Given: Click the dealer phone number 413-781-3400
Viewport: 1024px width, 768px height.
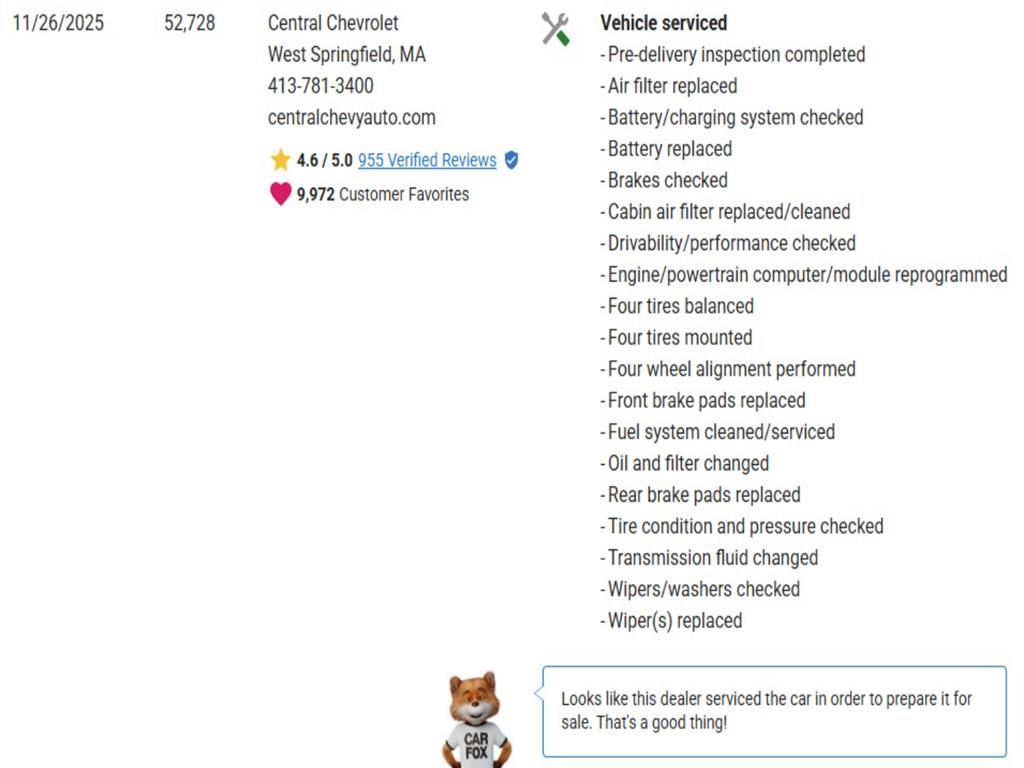Looking at the screenshot, I should [320, 86].
